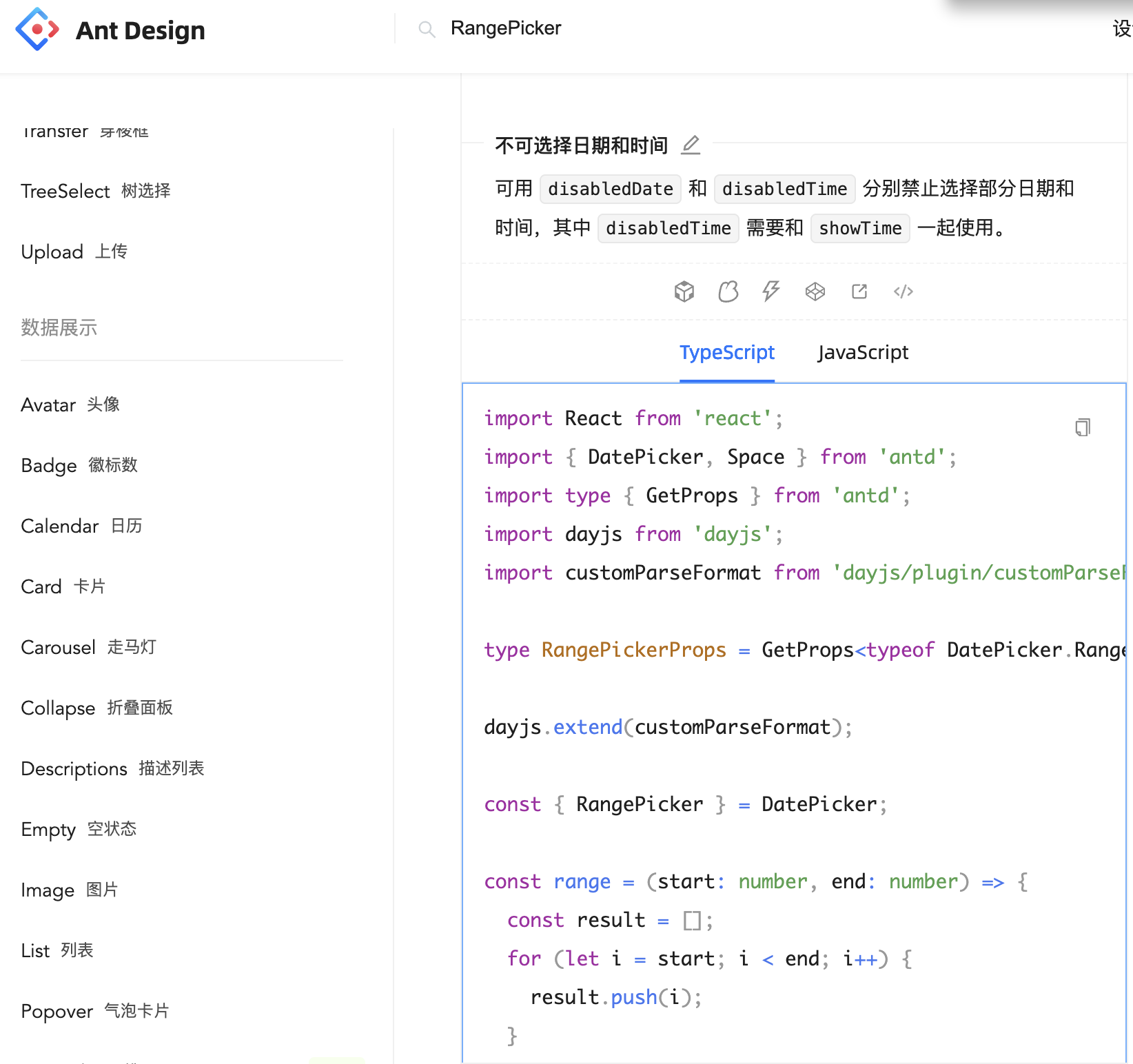Open the demo in StackBlitz
The image size is (1133, 1064).
click(771, 291)
